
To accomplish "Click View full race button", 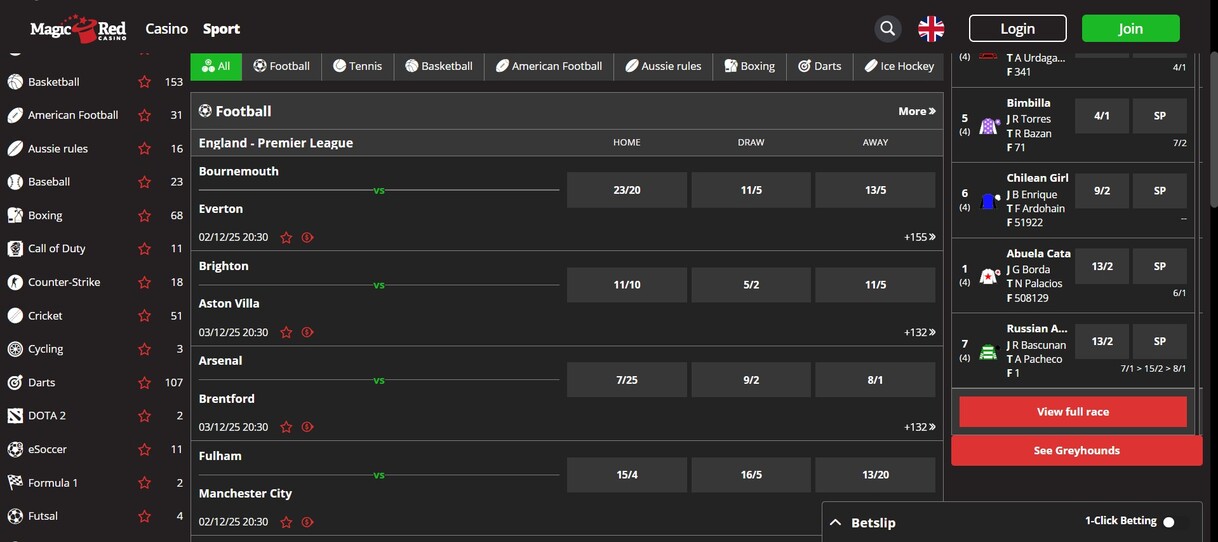I will tap(1073, 412).
